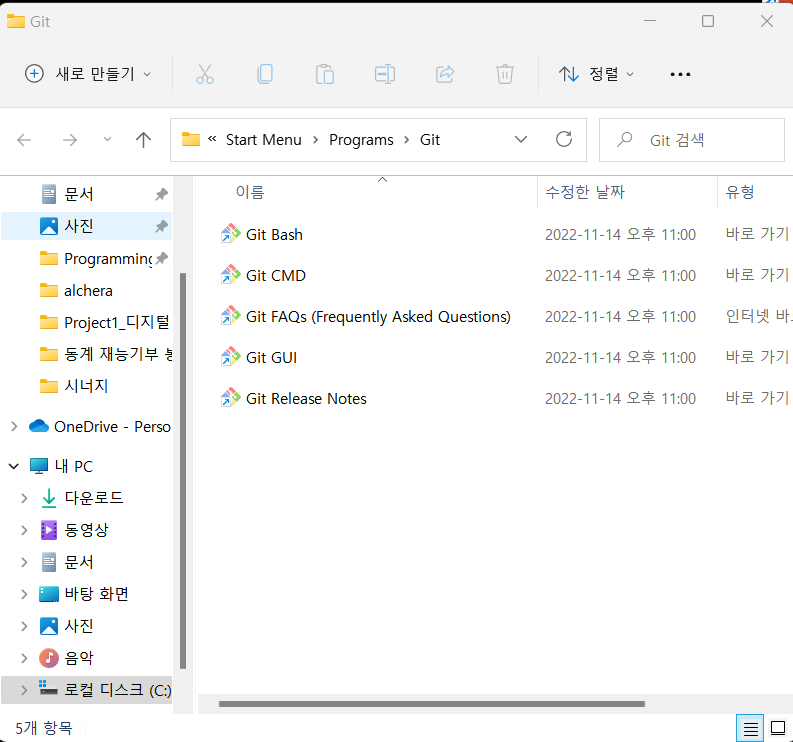The image size is (793, 742).
Task: Go forward with the right arrow
Action: point(70,140)
